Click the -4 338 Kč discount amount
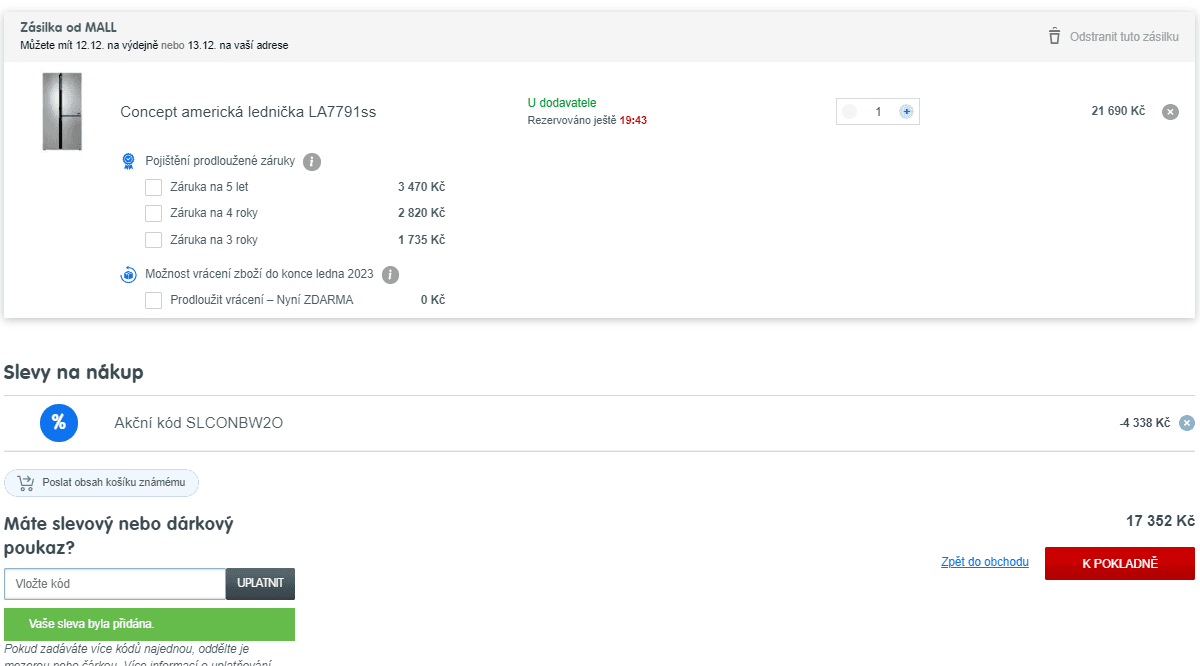Image resolution: width=1200 pixels, height=666 pixels. [1145, 423]
